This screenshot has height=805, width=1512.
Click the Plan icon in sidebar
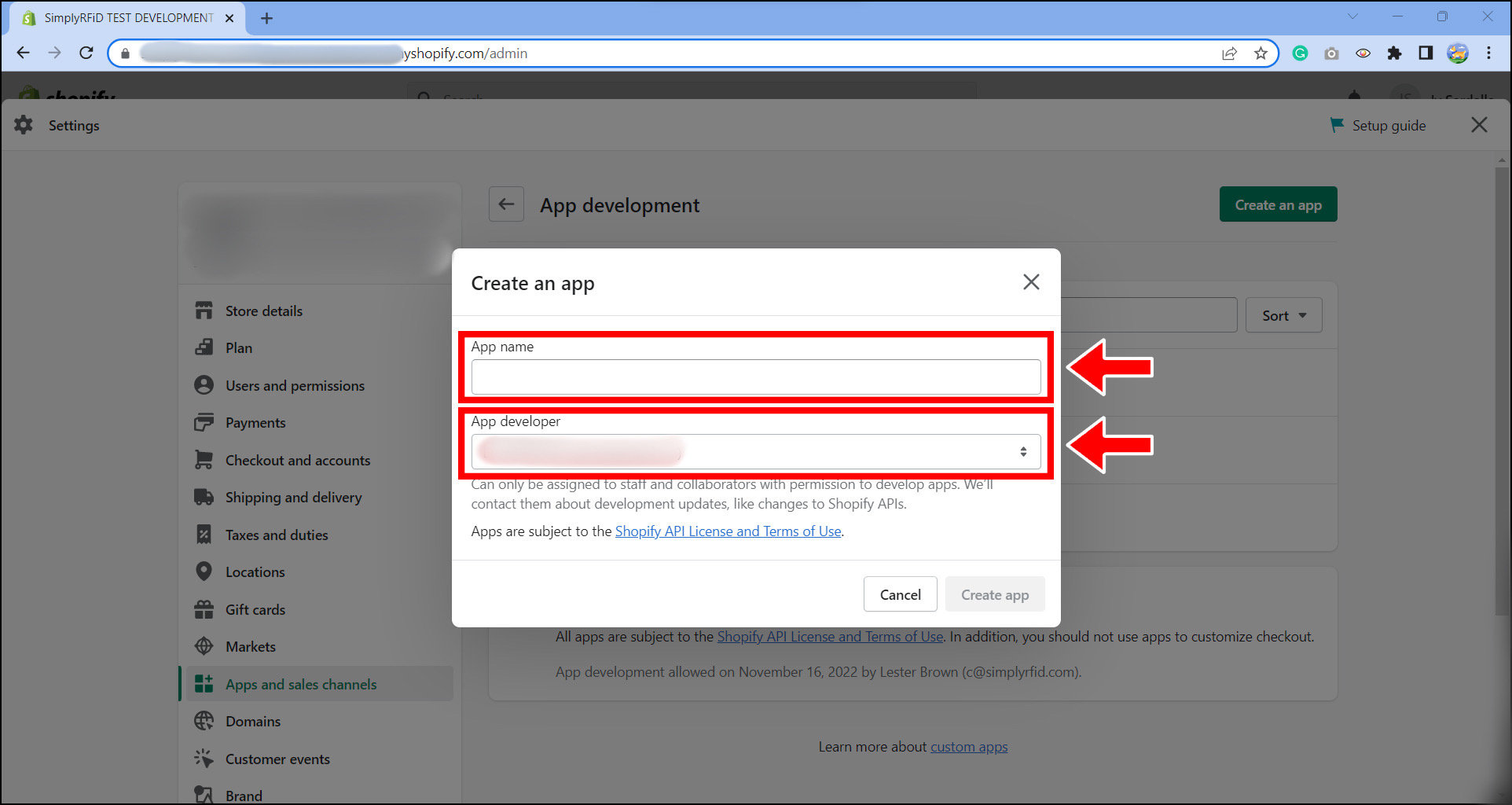click(204, 347)
